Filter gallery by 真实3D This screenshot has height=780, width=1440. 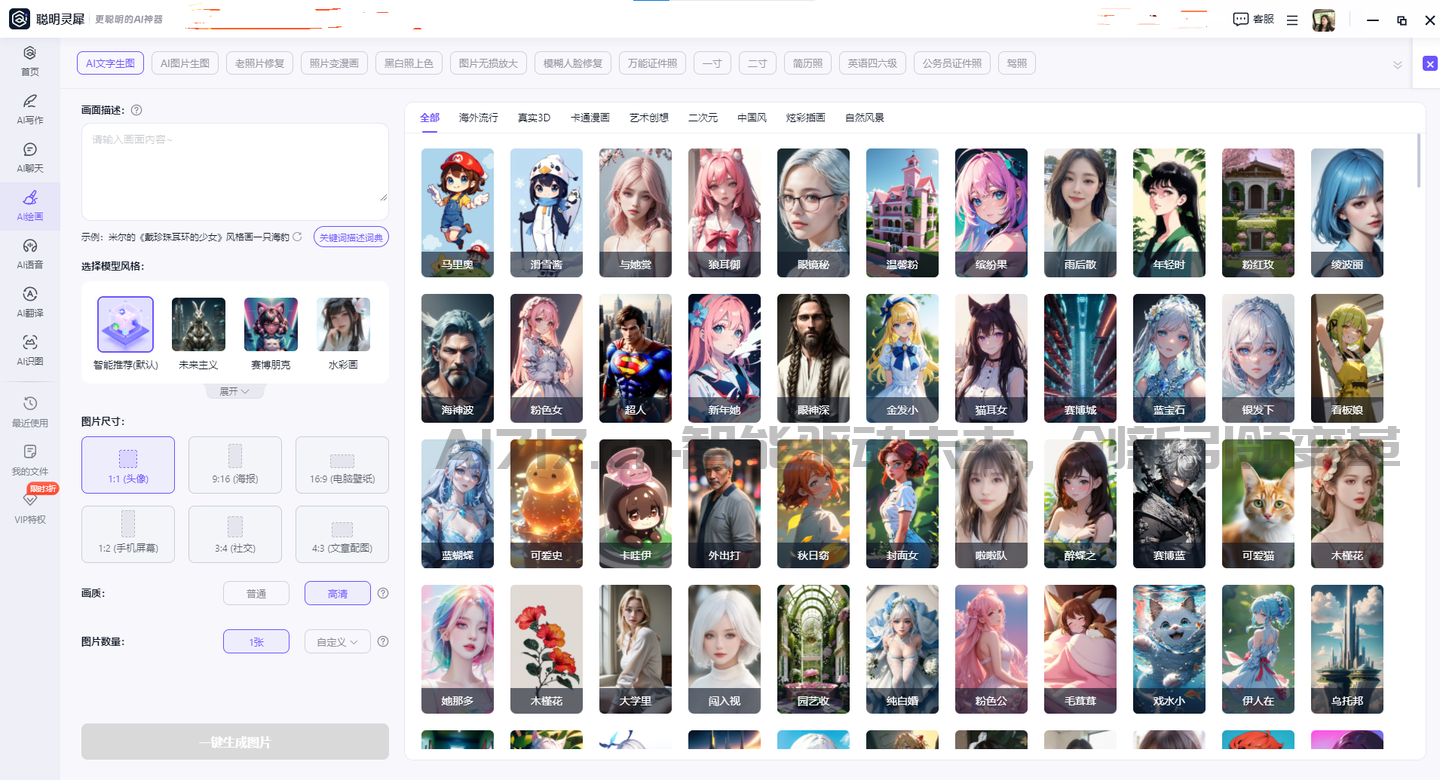pyautogui.click(x=534, y=118)
